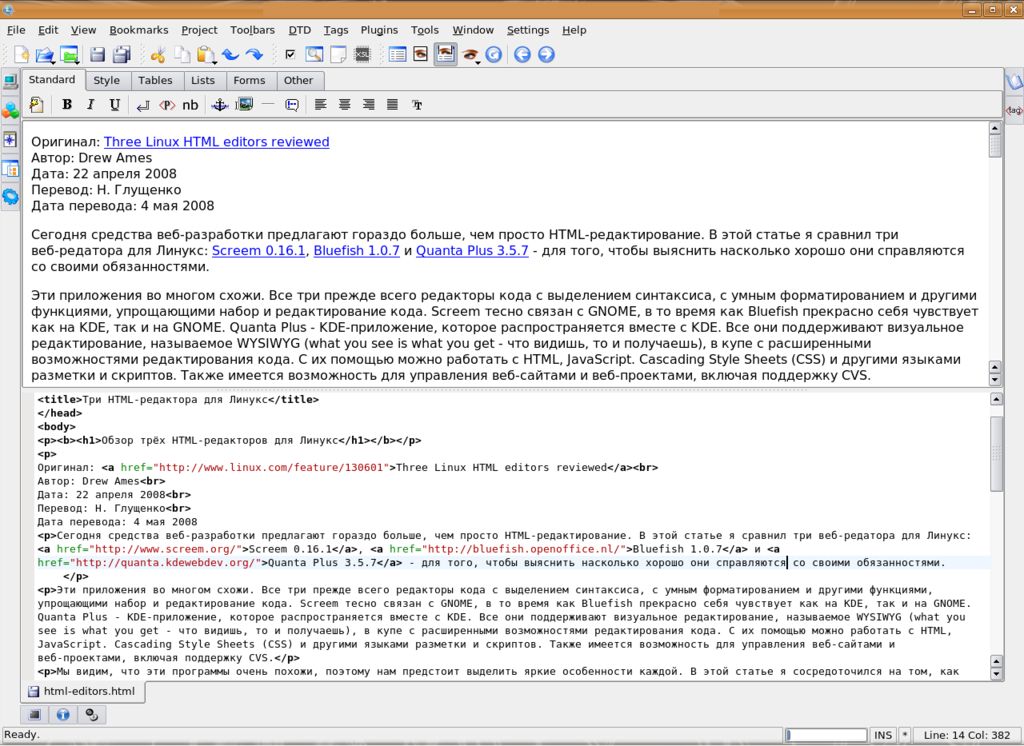Open the tag panel on the right sidebar

coord(1014,110)
